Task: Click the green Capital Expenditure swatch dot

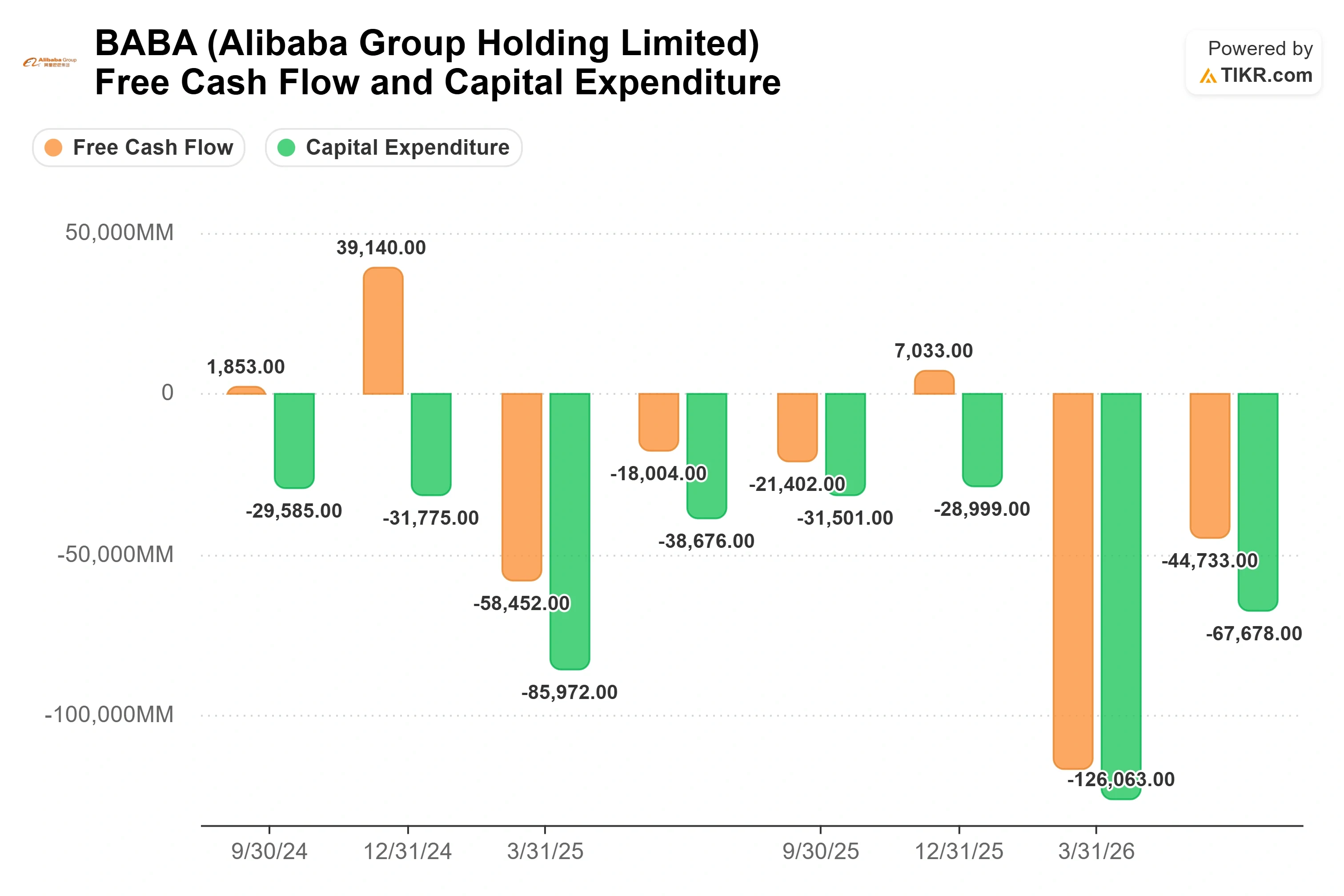Action: tap(286, 148)
